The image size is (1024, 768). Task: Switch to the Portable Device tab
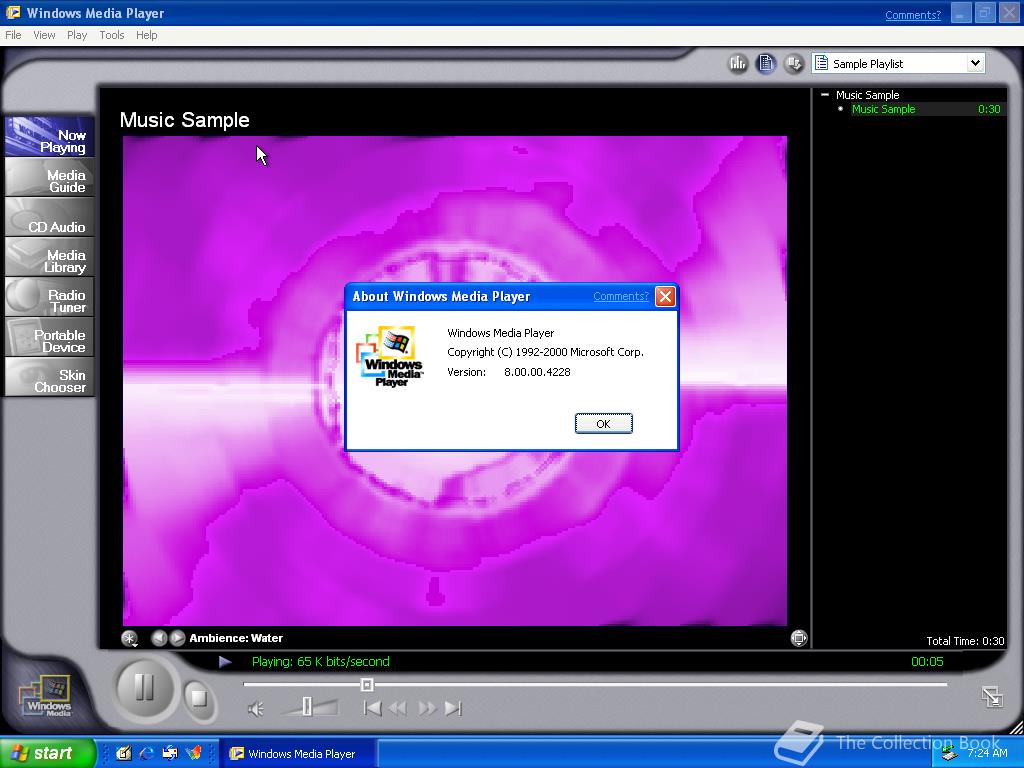coord(49,336)
